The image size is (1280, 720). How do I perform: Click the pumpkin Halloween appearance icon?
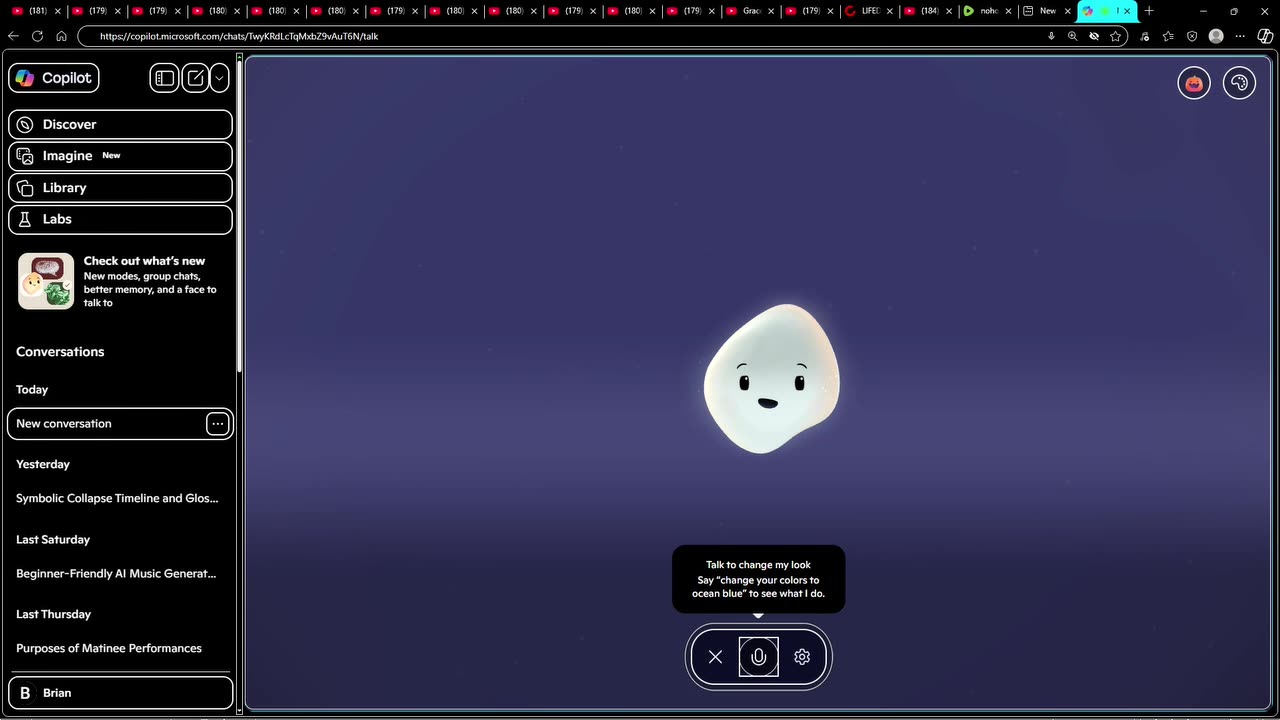point(1194,83)
